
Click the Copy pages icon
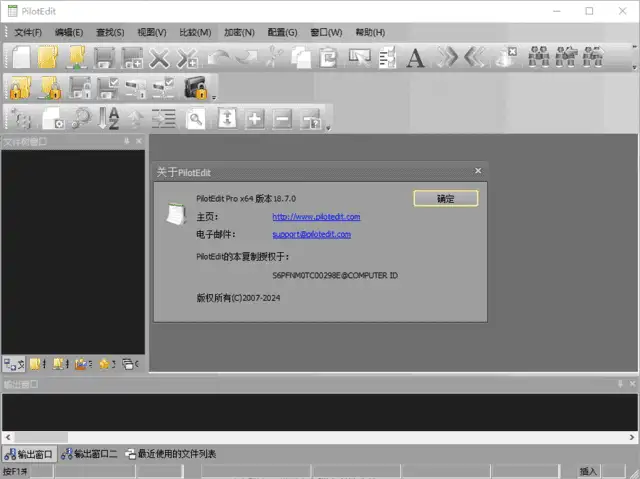tap(301, 57)
